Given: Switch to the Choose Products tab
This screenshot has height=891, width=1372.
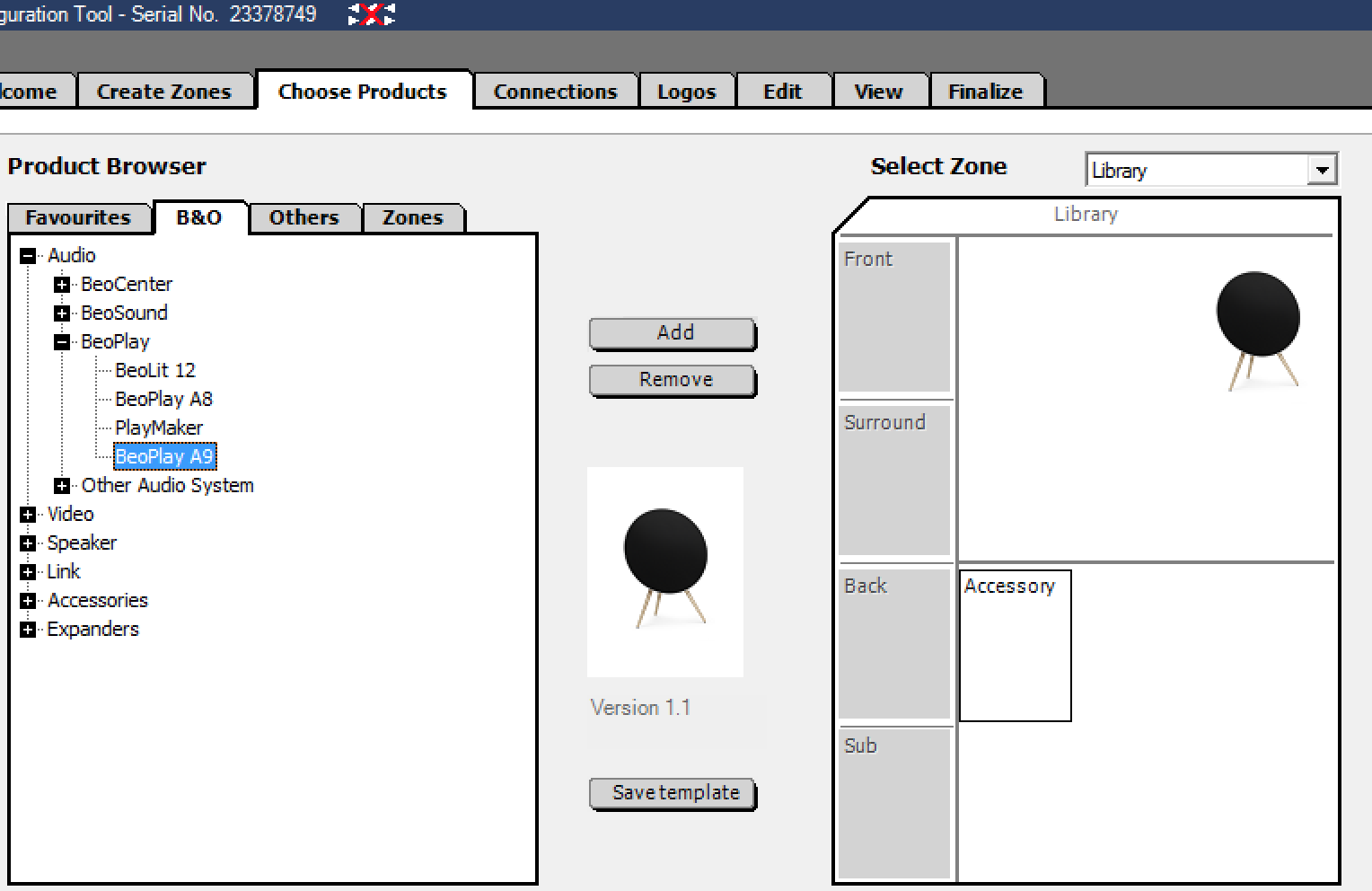Looking at the screenshot, I should pos(363,91).
